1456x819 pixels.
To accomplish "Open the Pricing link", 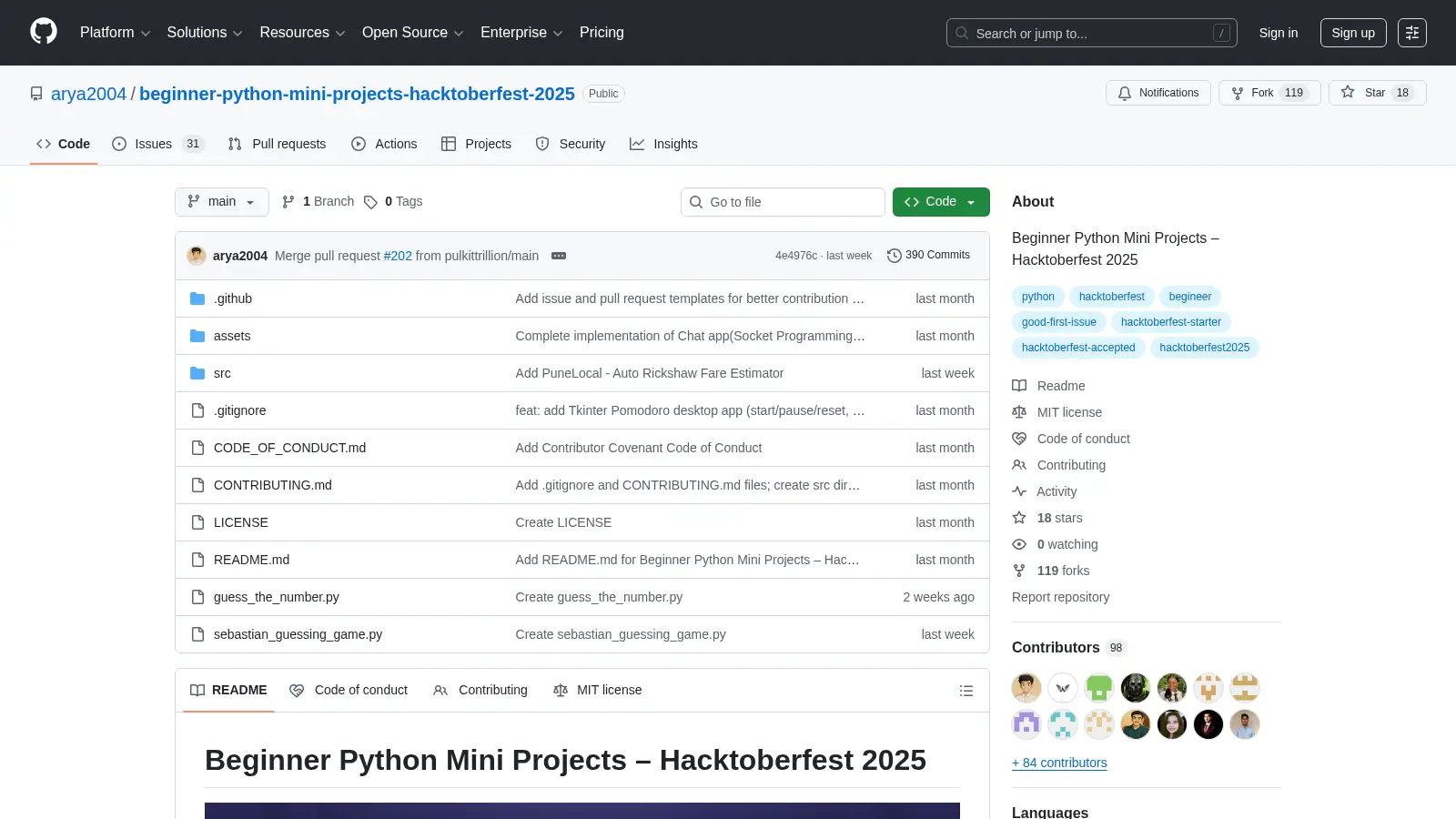I will 602,33.
